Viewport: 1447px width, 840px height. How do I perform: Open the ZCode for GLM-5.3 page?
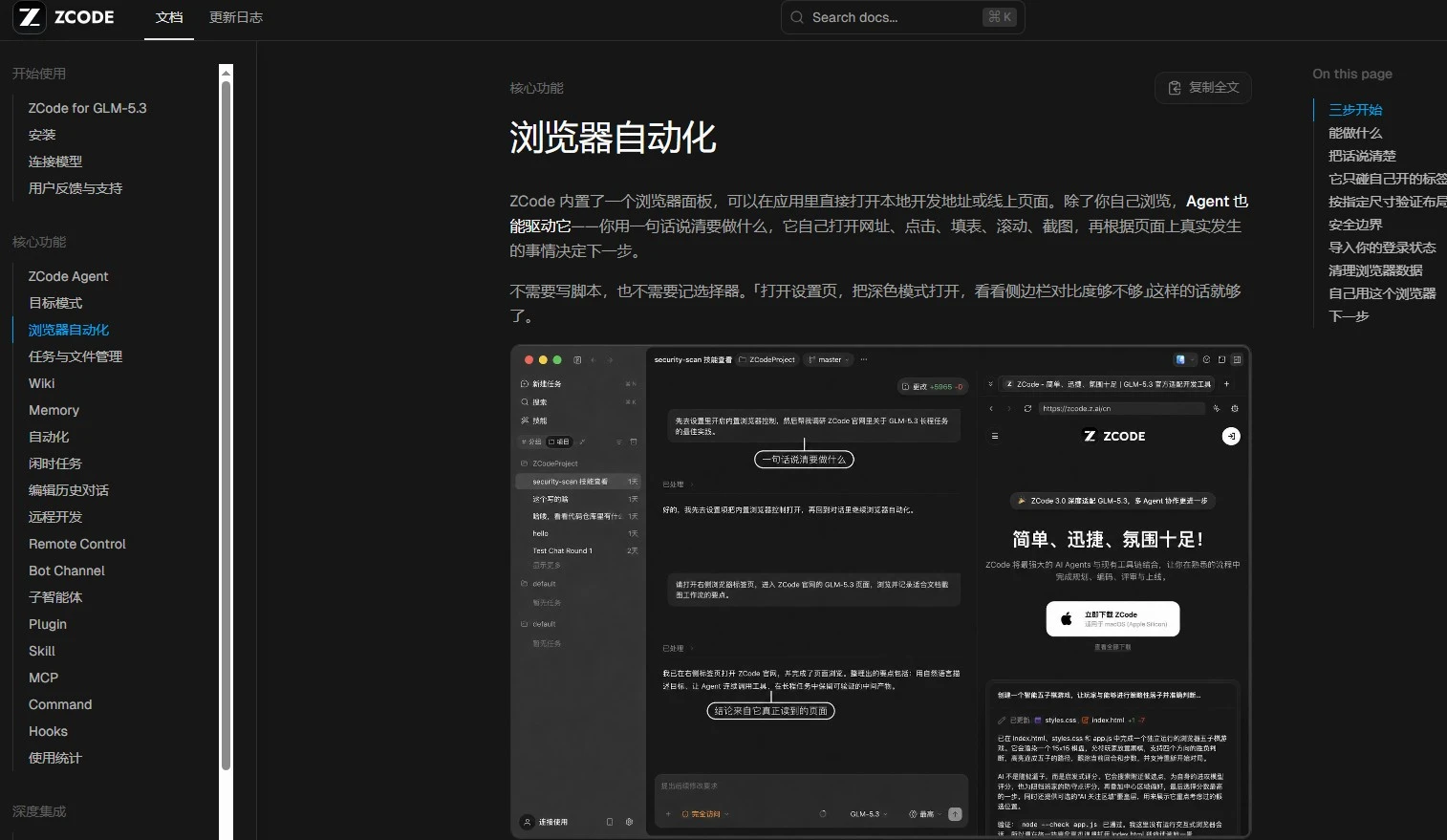(87, 108)
